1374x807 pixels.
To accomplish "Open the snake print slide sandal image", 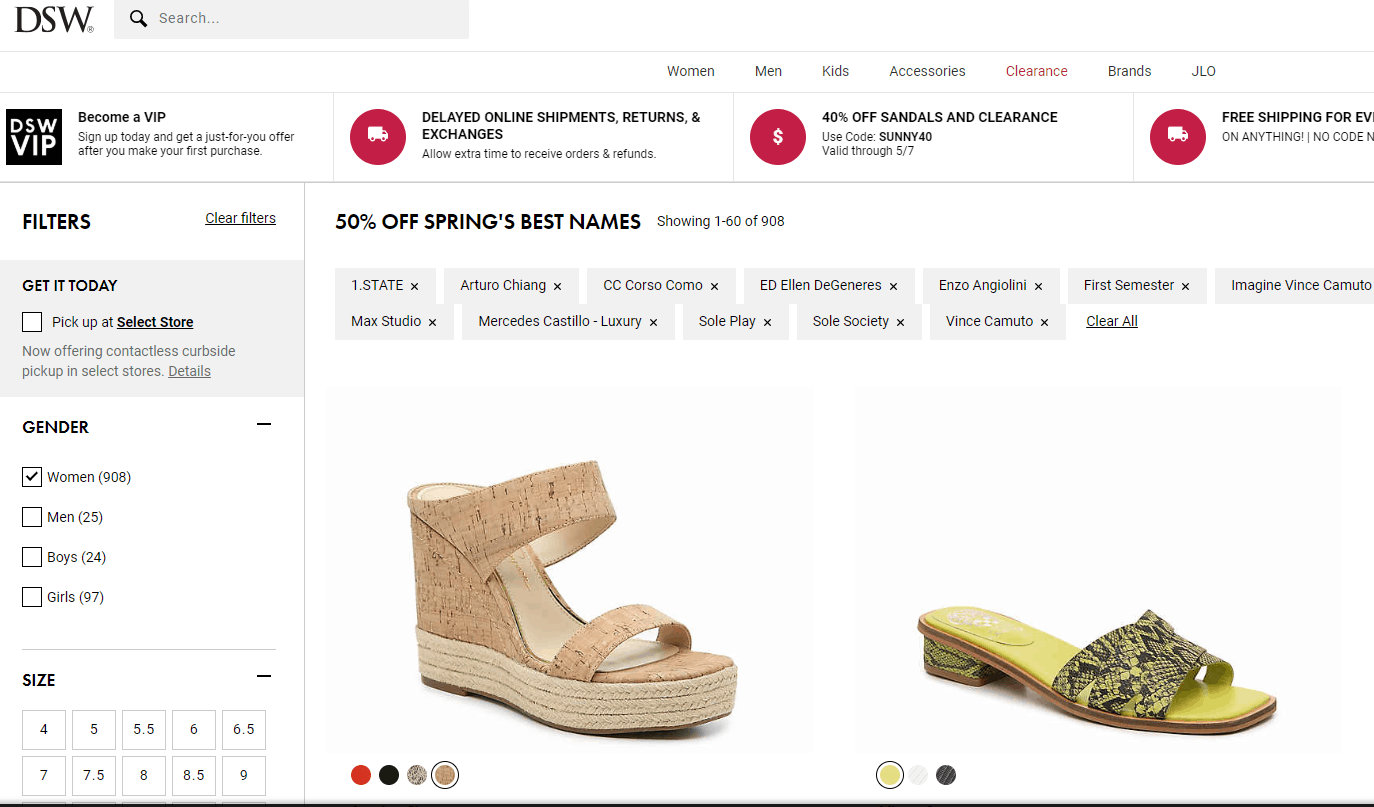I will (1098, 570).
